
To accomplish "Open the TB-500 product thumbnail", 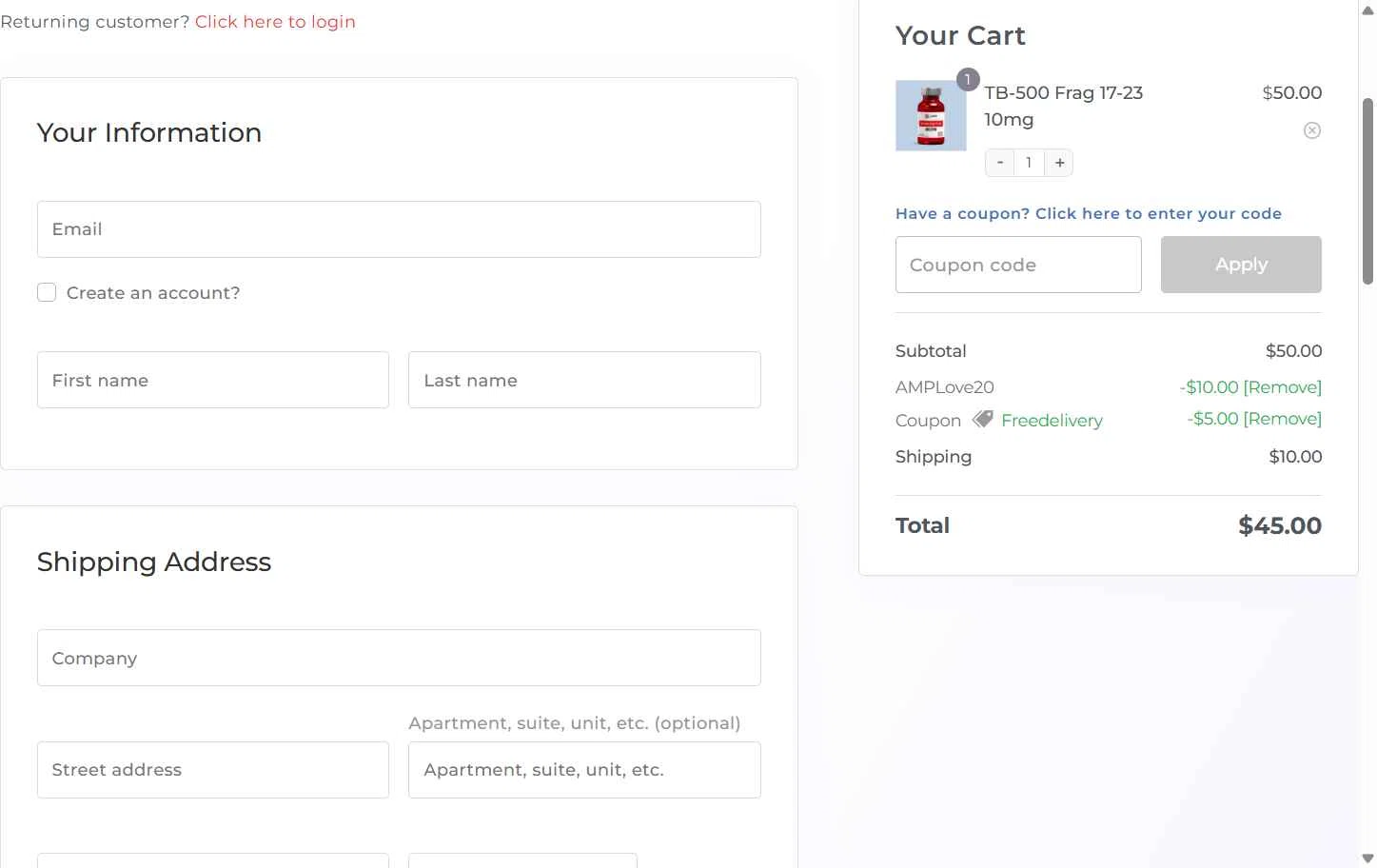I will pyautogui.click(x=931, y=115).
